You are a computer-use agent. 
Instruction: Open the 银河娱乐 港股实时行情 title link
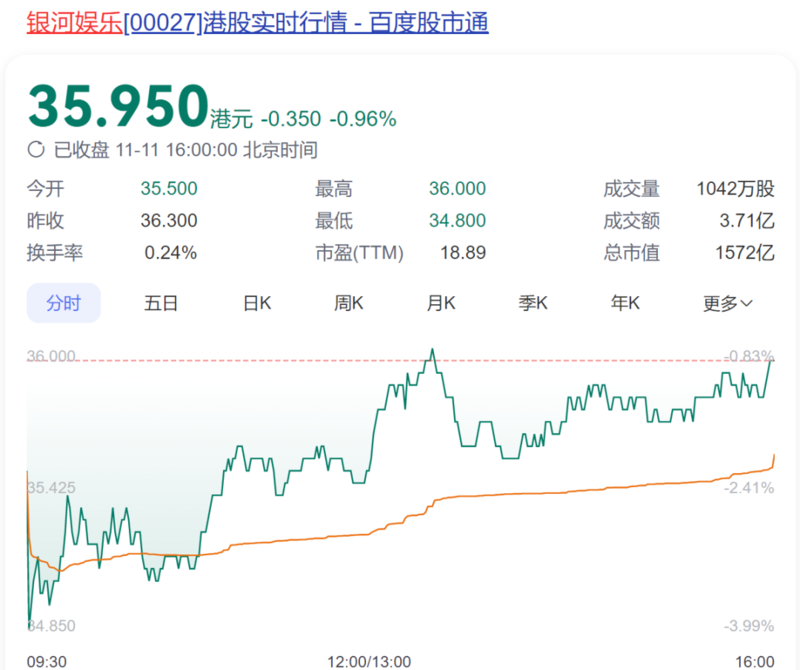click(257, 22)
